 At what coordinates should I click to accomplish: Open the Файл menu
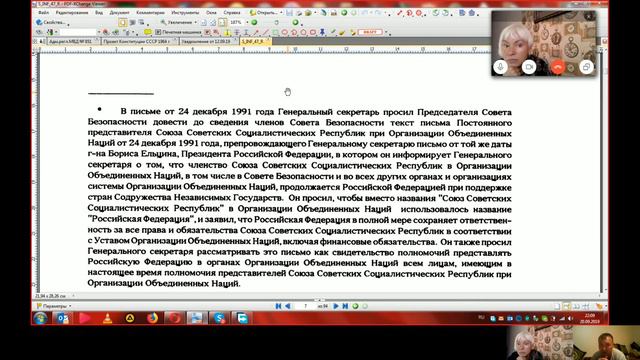tap(43, 13)
